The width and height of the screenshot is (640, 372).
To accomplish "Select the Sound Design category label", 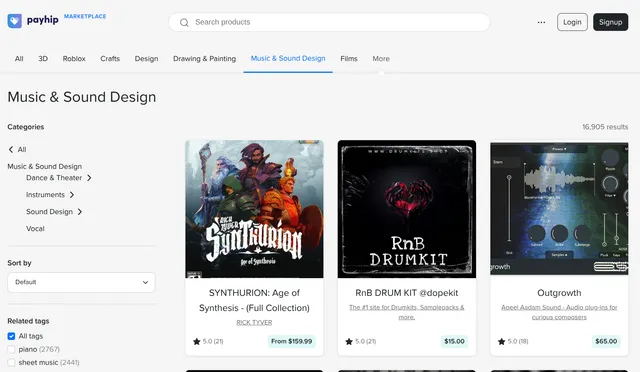I will (49, 212).
